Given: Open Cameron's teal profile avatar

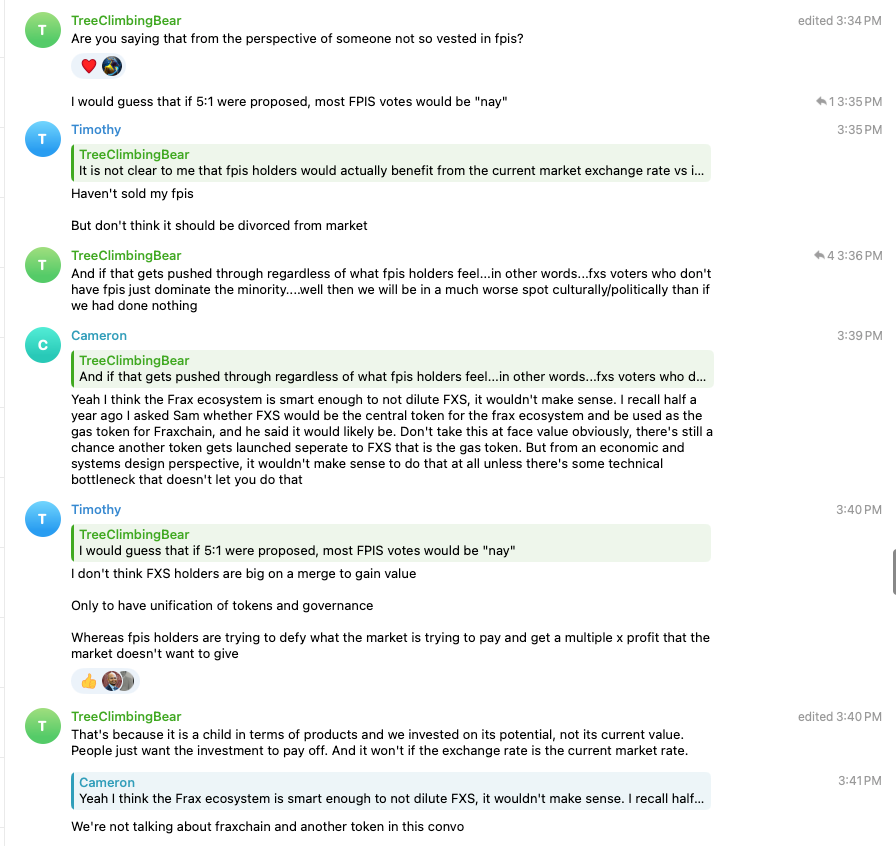Looking at the screenshot, I should [x=41, y=345].
